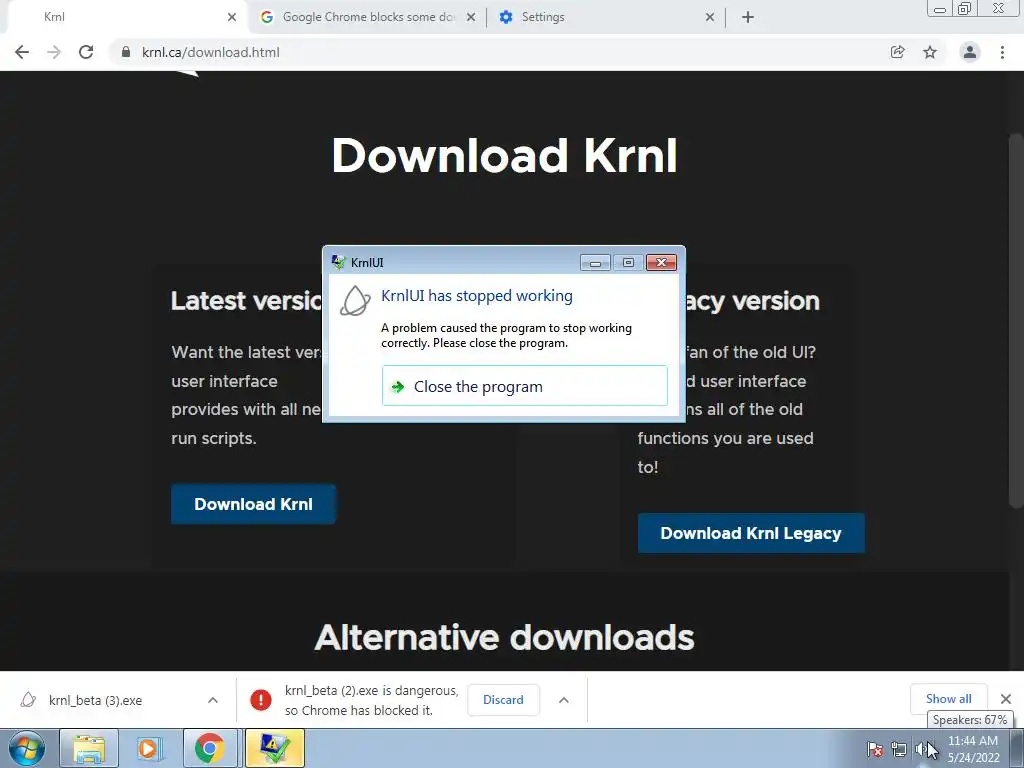
Task: Show all downloads
Action: click(948, 699)
